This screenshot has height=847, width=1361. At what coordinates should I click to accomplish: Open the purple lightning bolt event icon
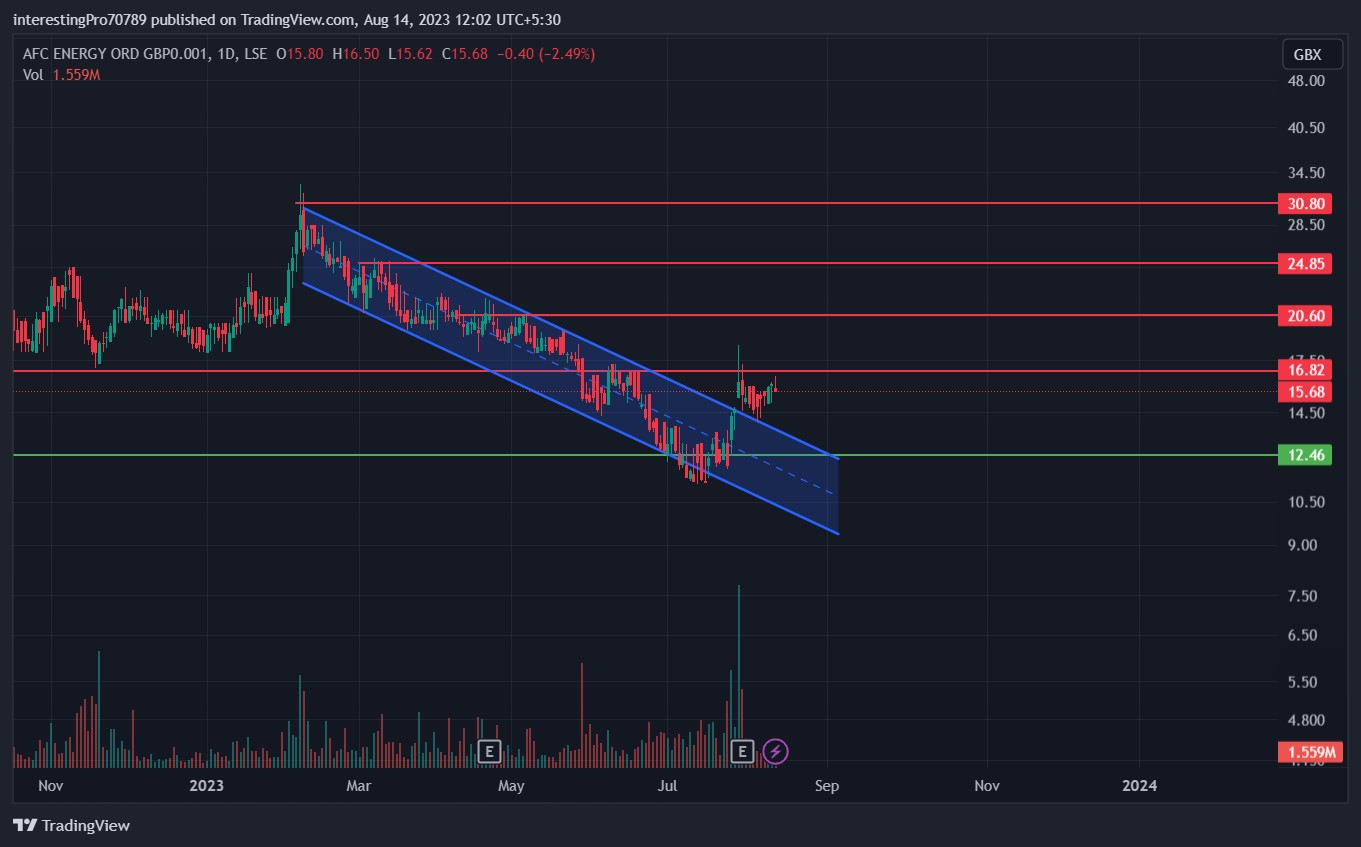tap(775, 751)
